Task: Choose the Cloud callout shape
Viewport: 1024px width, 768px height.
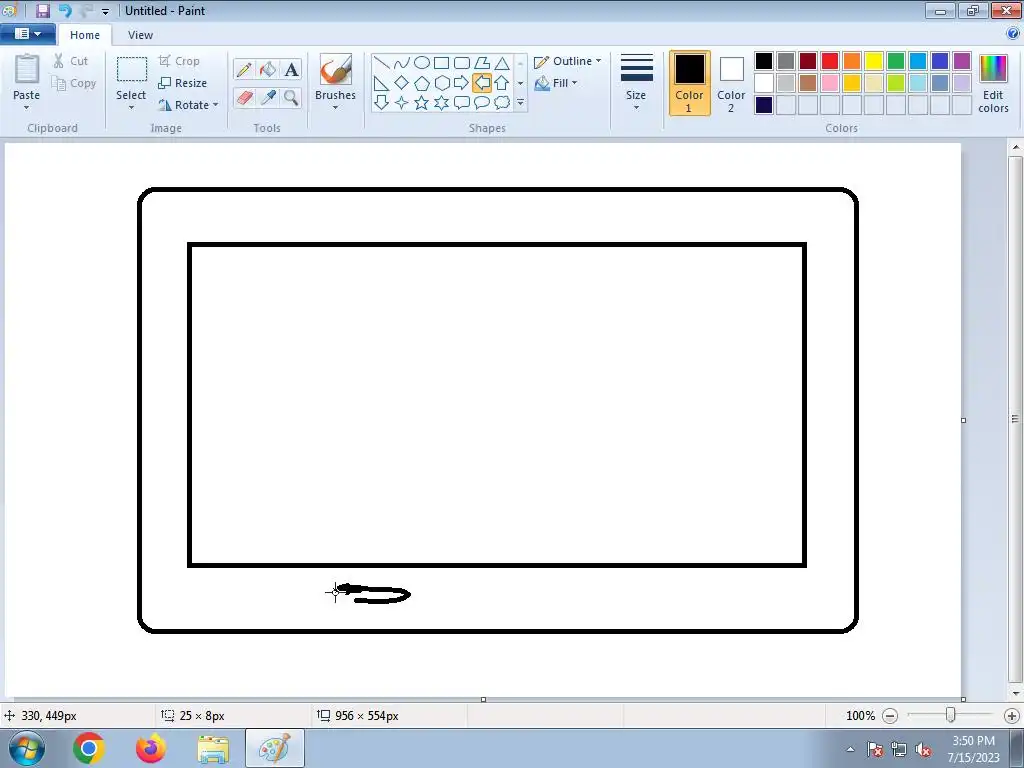Action: (502, 103)
